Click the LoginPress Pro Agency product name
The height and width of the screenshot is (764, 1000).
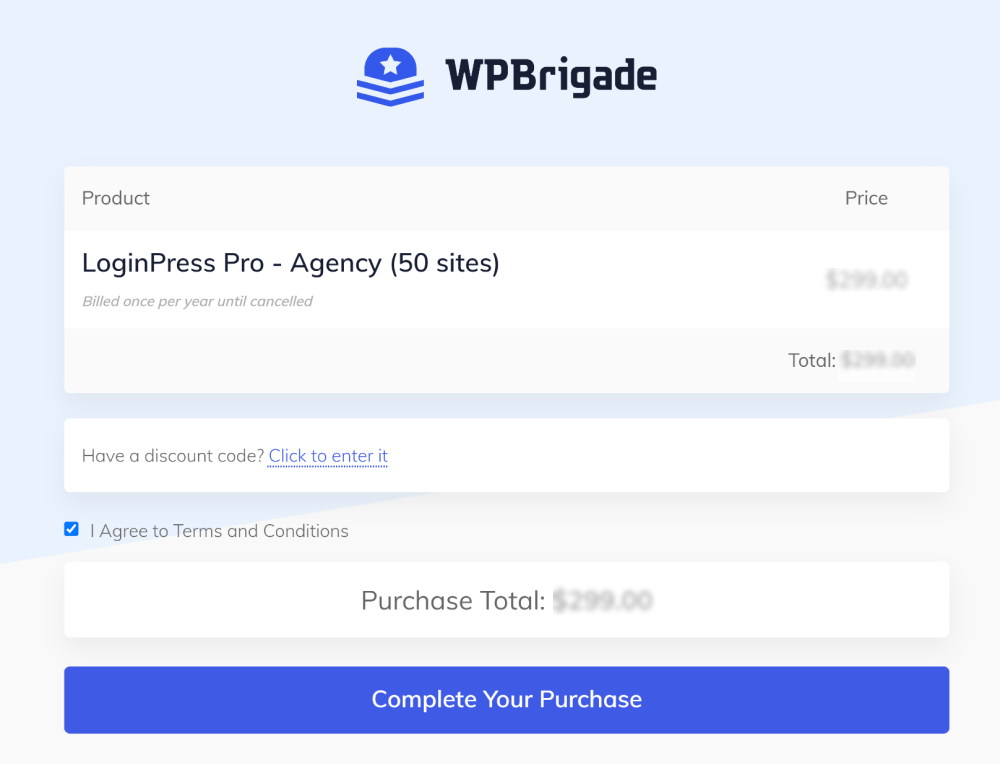tap(291, 263)
